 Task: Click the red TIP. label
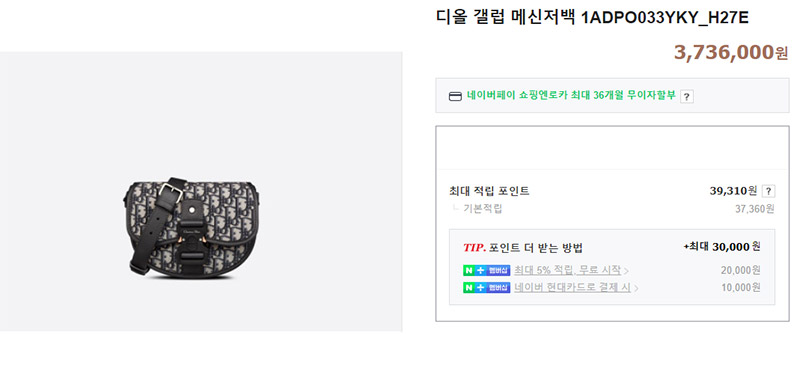pyautogui.click(x=474, y=248)
